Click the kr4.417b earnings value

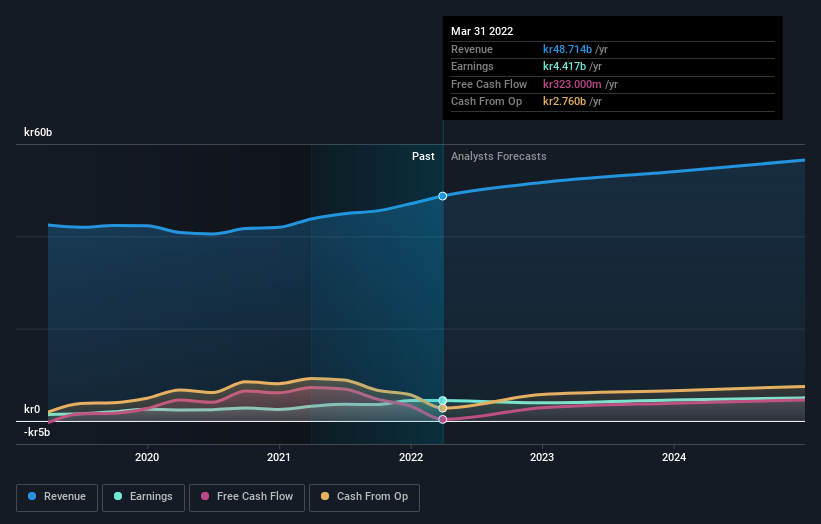pyautogui.click(x=564, y=66)
